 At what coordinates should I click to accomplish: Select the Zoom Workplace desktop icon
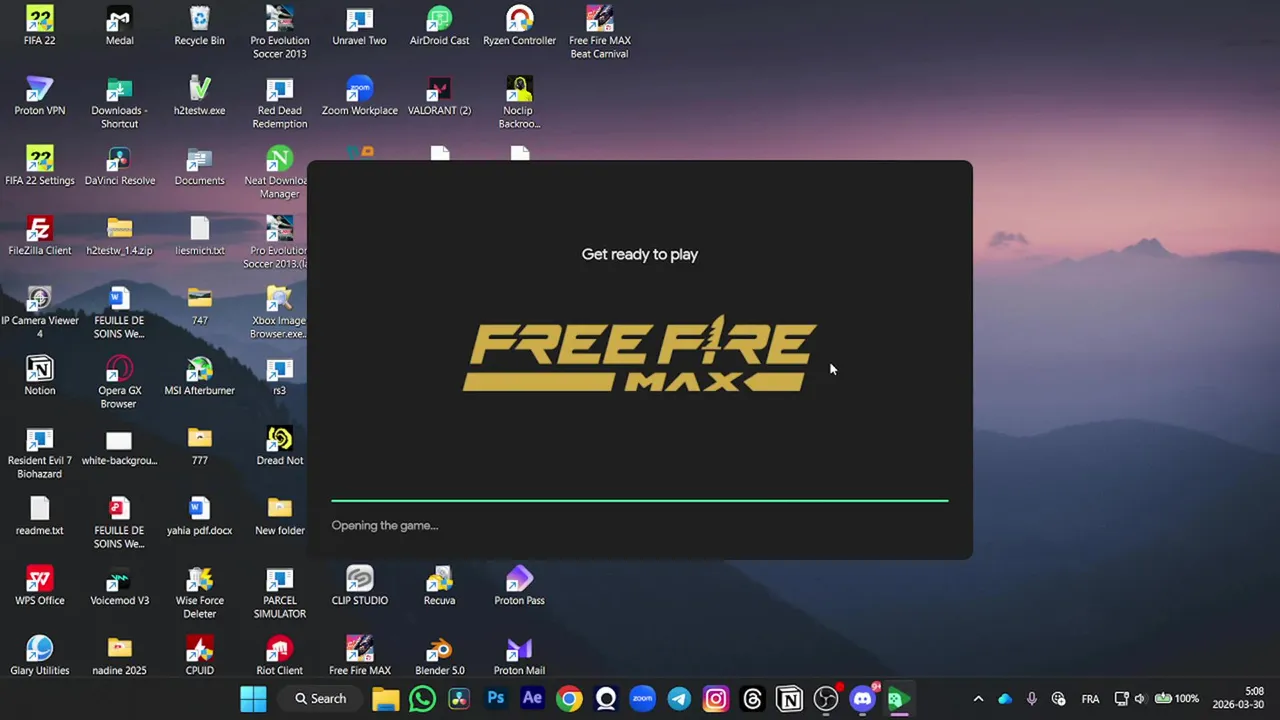pos(359,96)
